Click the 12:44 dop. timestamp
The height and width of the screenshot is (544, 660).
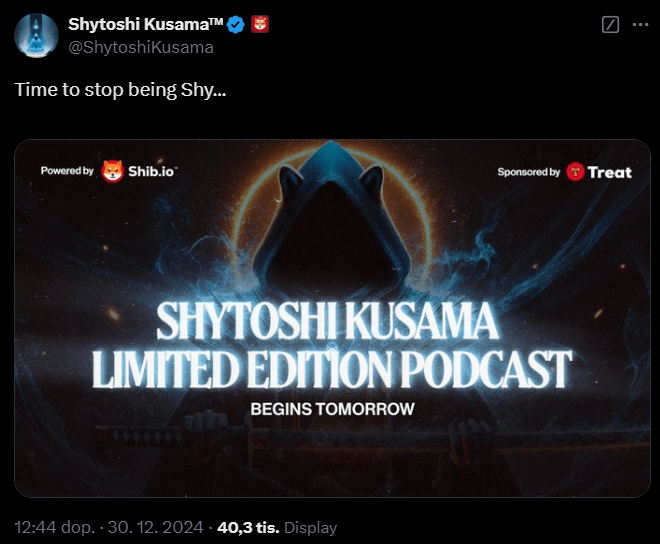coord(55,527)
